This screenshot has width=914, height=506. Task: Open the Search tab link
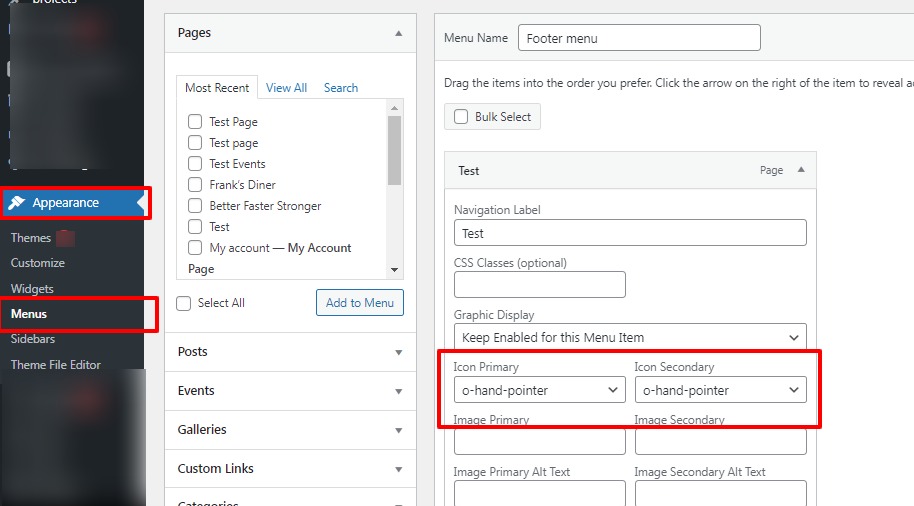[x=340, y=88]
